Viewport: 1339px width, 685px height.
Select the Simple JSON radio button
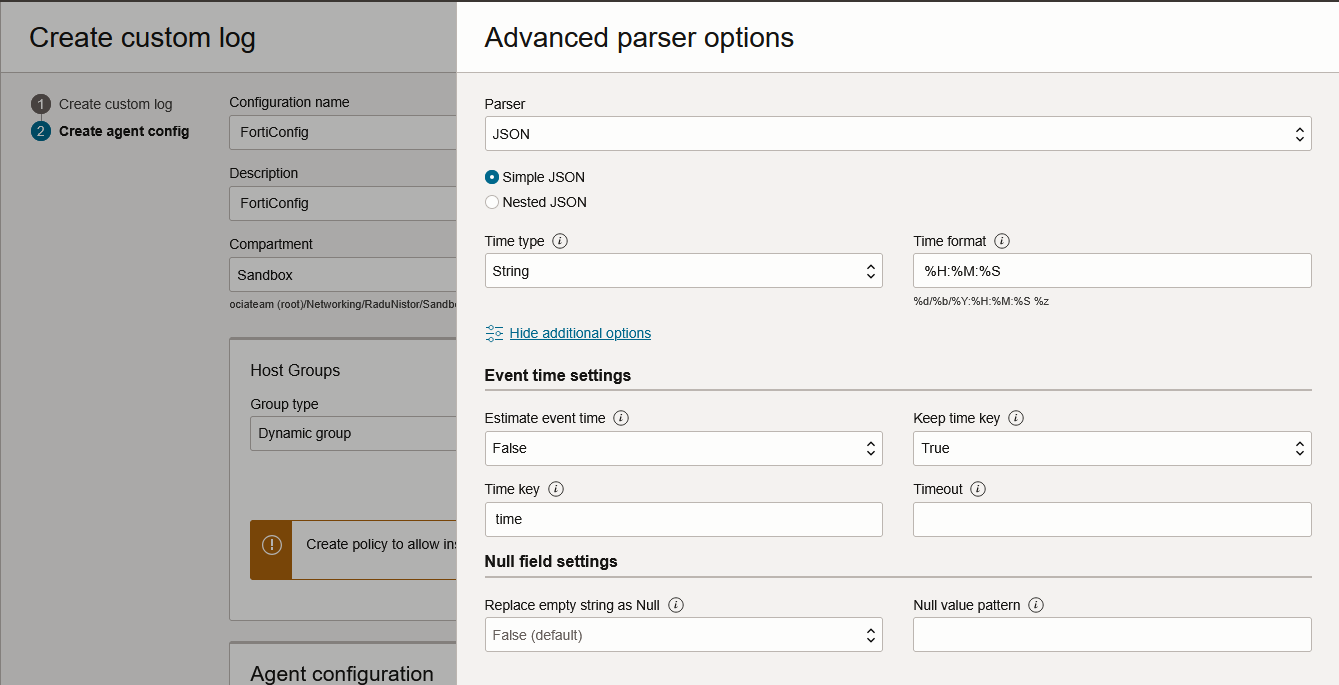492,177
